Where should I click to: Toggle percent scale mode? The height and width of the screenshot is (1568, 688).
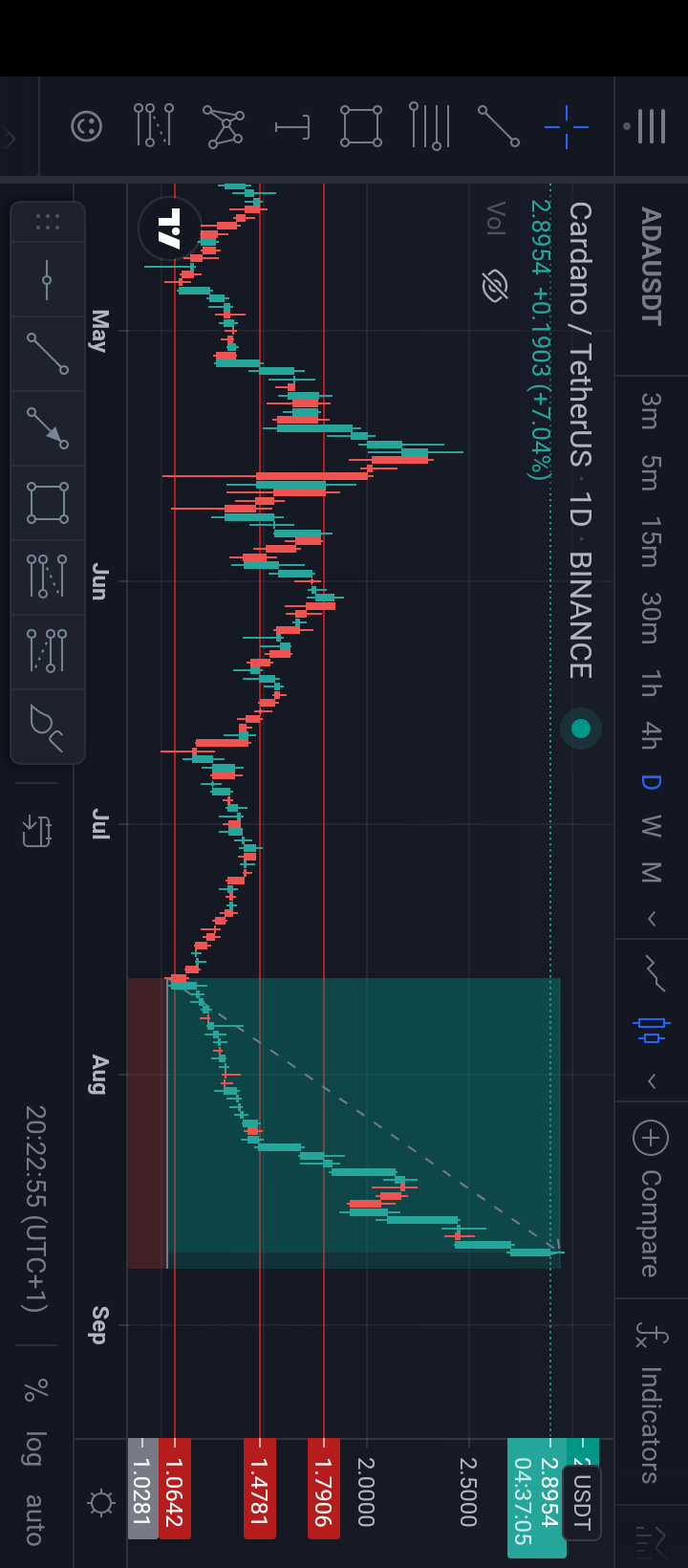click(34, 1390)
